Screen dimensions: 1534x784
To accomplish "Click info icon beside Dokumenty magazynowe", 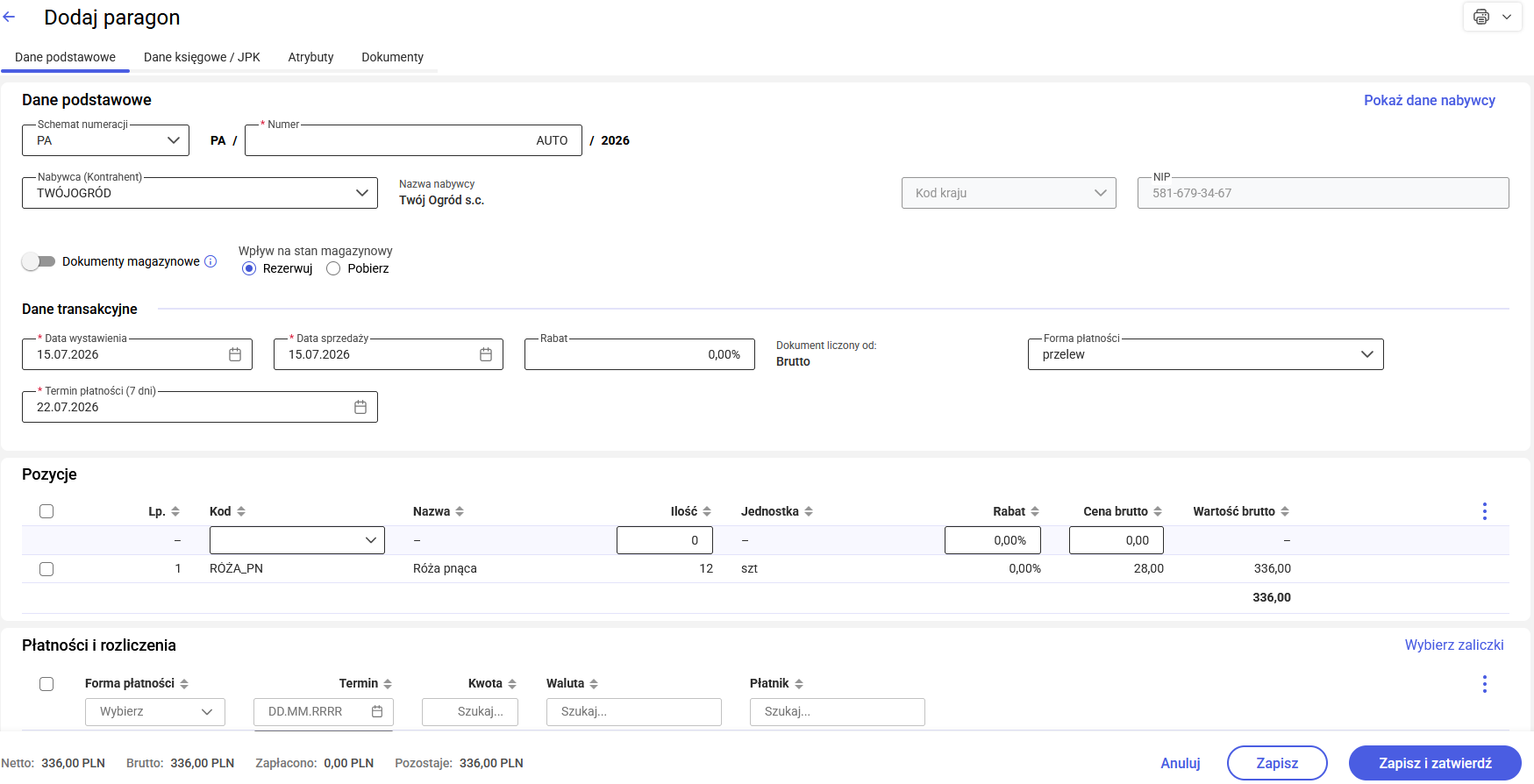I will pyautogui.click(x=210, y=261).
